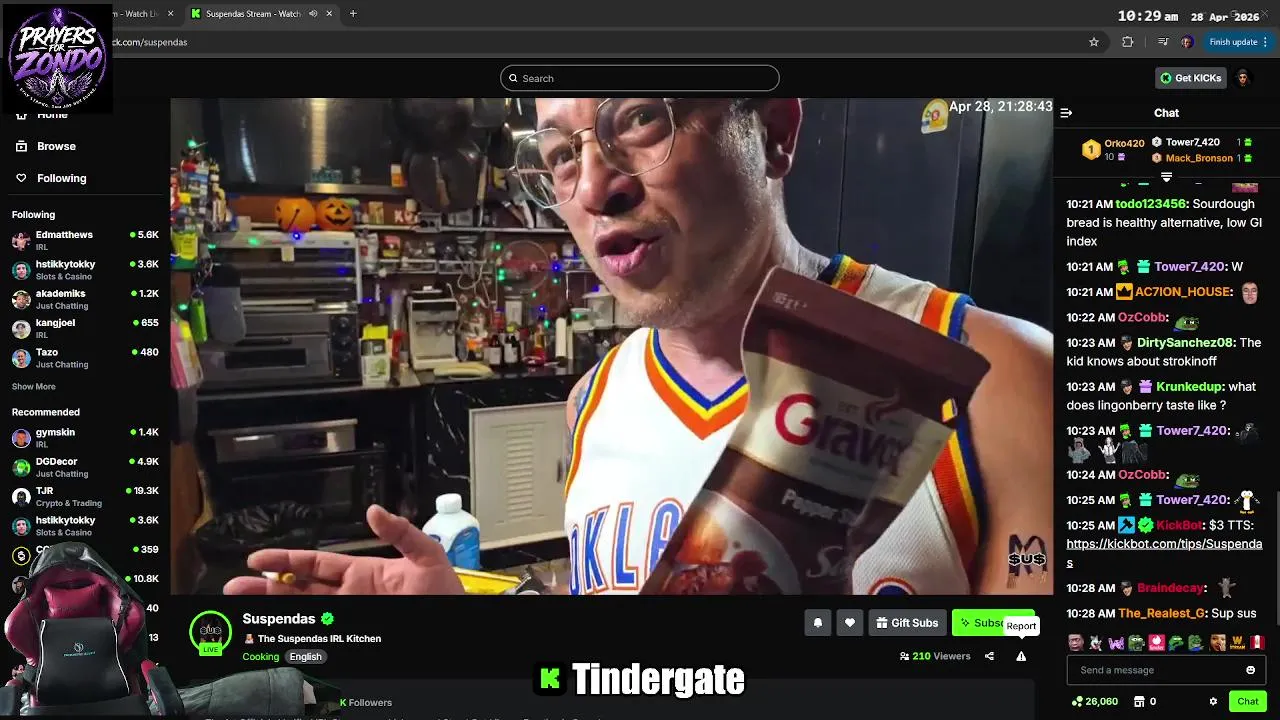This screenshot has width=1280, height=720.
Task: Open chat settings gear icon
Action: [x=1213, y=701]
